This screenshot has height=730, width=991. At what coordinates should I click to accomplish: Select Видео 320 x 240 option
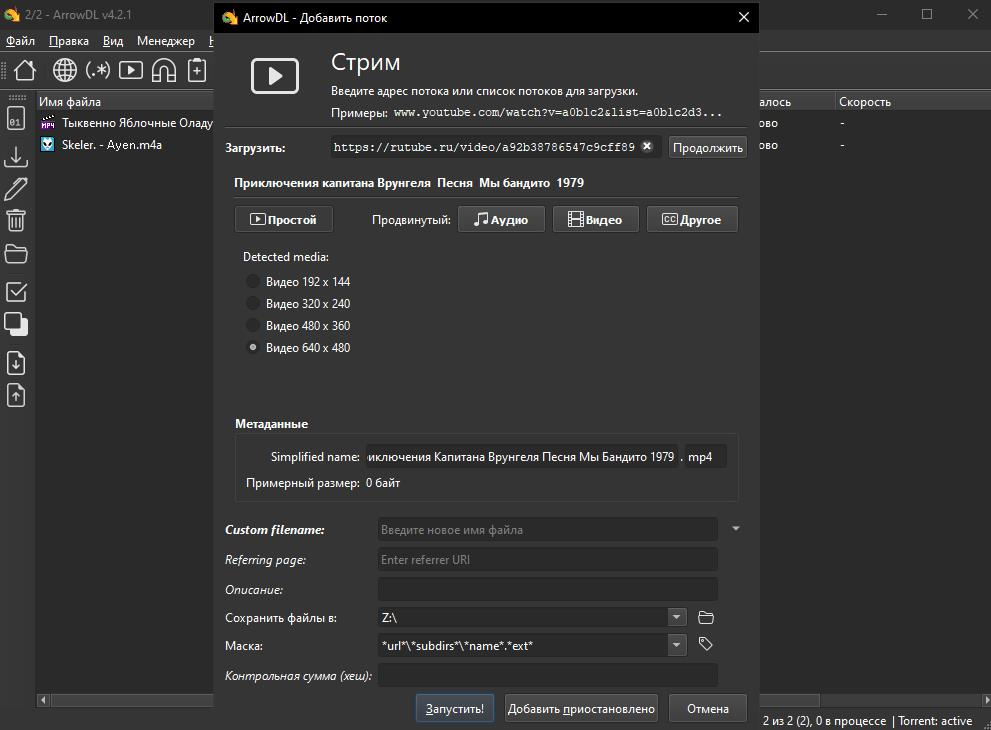(253, 304)
